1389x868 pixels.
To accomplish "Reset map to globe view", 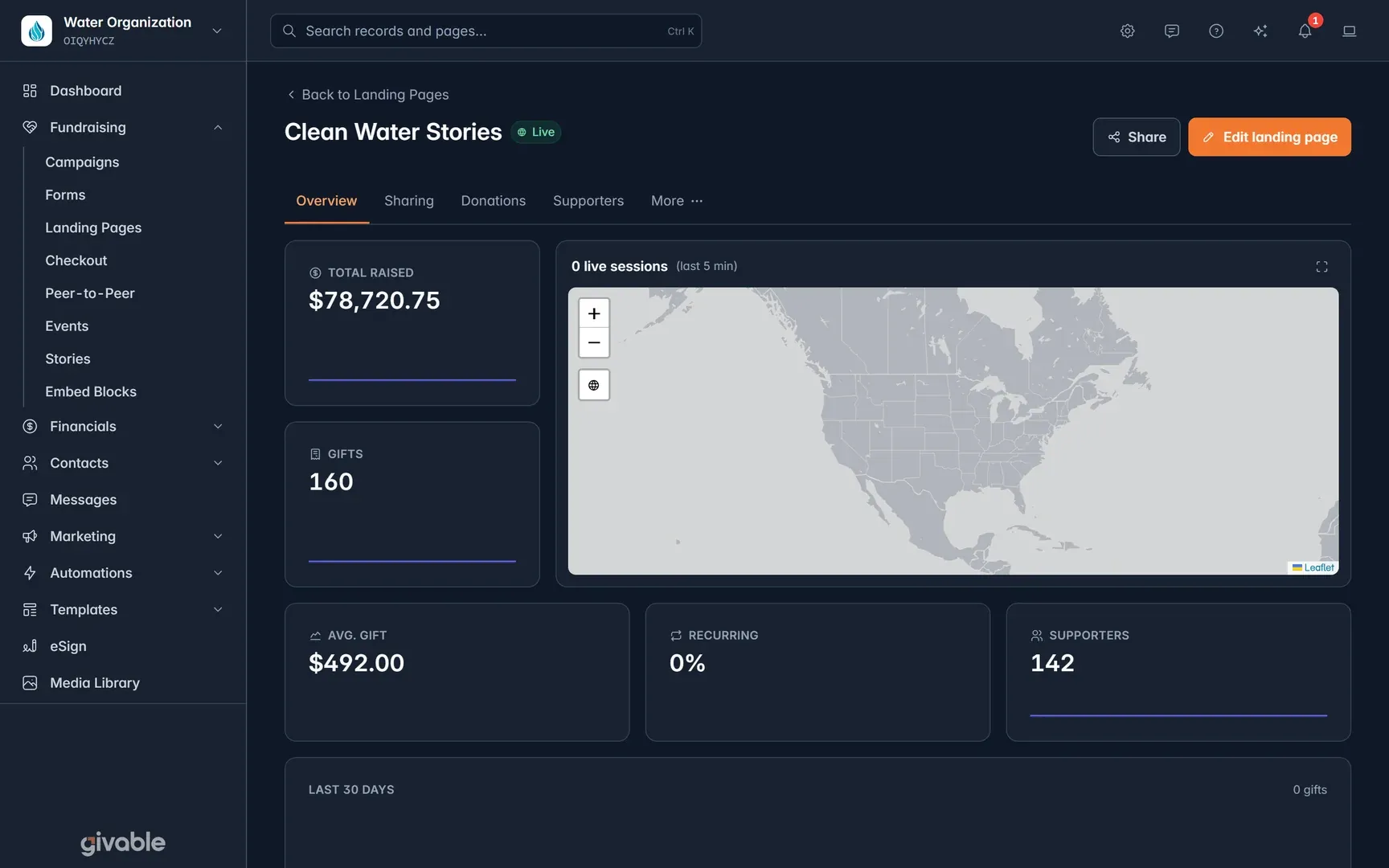I will coord(594,385).
